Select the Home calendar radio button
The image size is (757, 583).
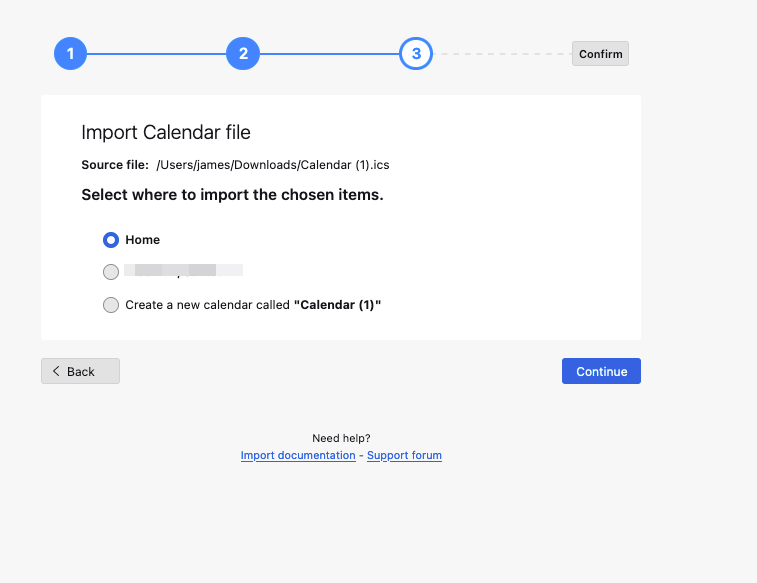pos(111,240)
